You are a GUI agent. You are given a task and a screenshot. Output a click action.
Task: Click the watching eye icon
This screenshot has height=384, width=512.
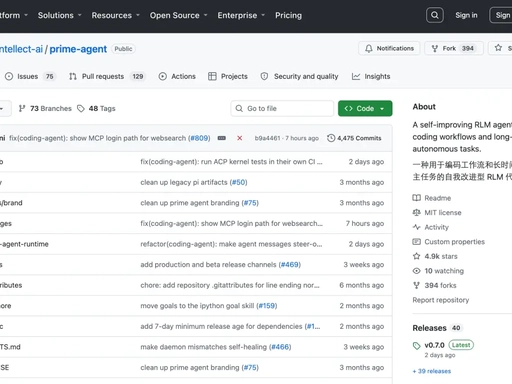[417, 271]
